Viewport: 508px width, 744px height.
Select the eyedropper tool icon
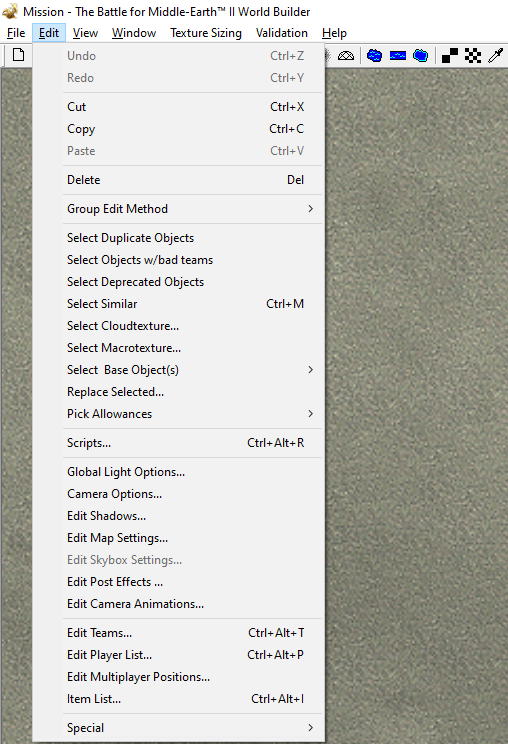495,56
